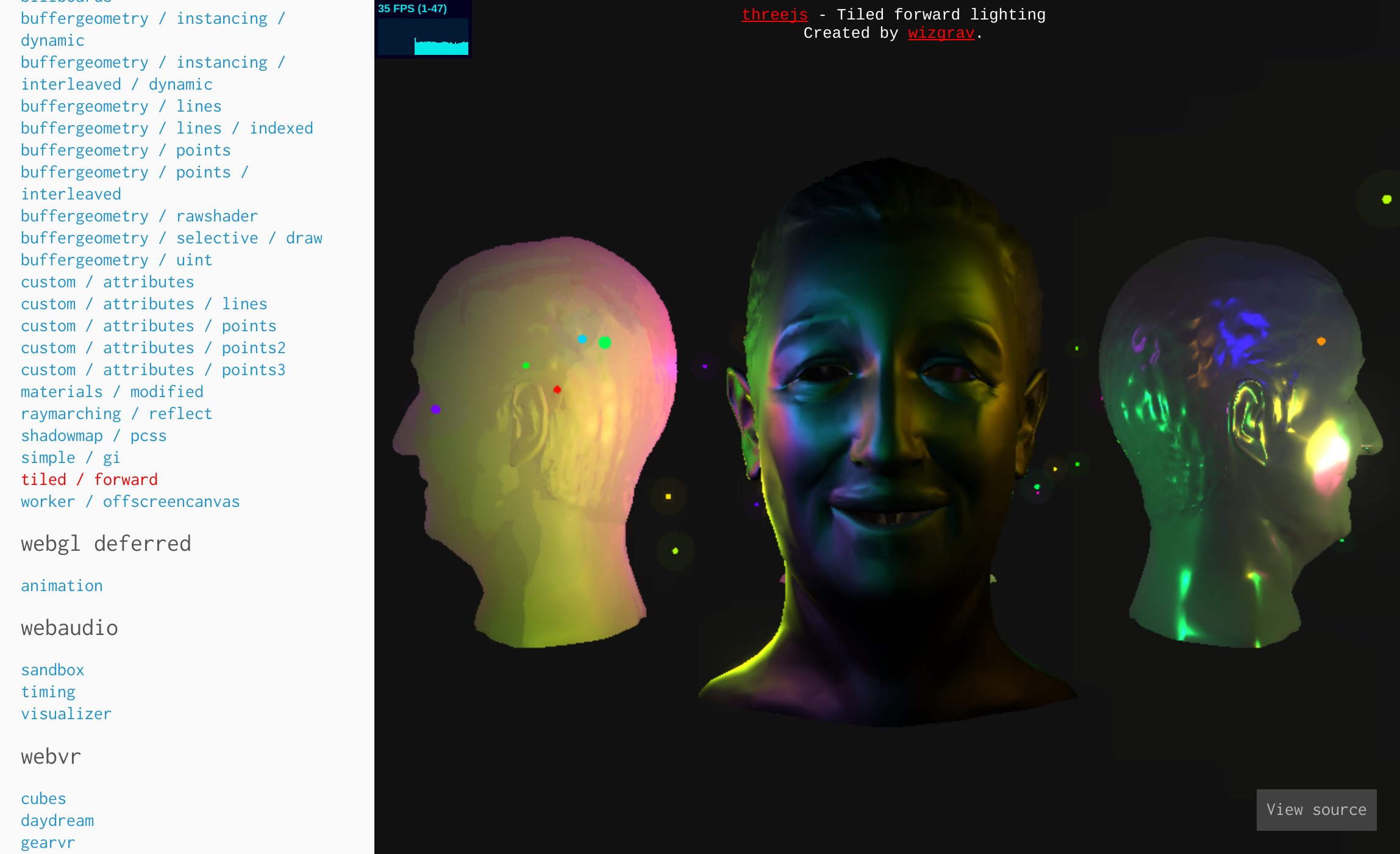Viewport: 1400px width, 854px height.
Task: Open the threejs link in header
Action: pos(774,15)
